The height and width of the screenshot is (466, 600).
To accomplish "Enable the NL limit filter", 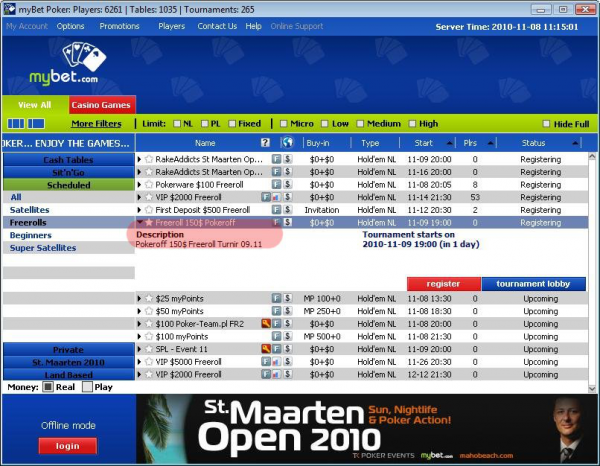I will pyautogui.click(x=177, y=124).
